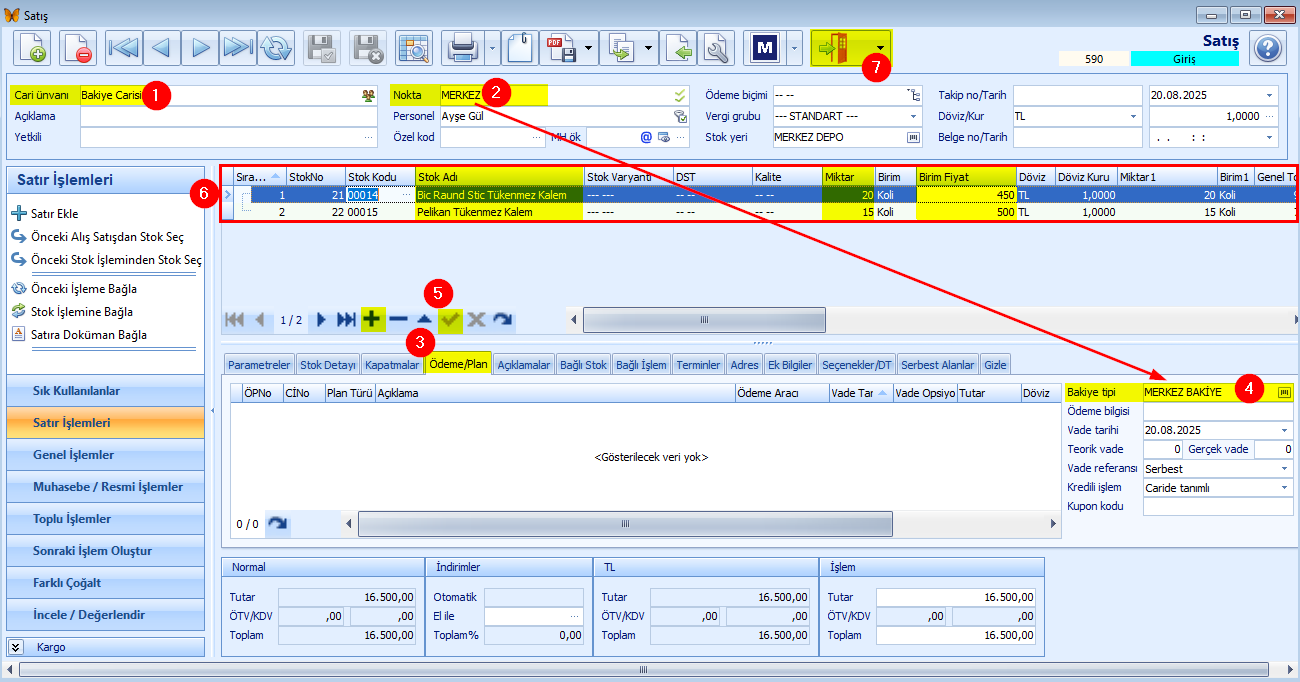Confirm row with the checkmark icon
This screenshot has height=682, width=1300.
click(x=450, y=320)
